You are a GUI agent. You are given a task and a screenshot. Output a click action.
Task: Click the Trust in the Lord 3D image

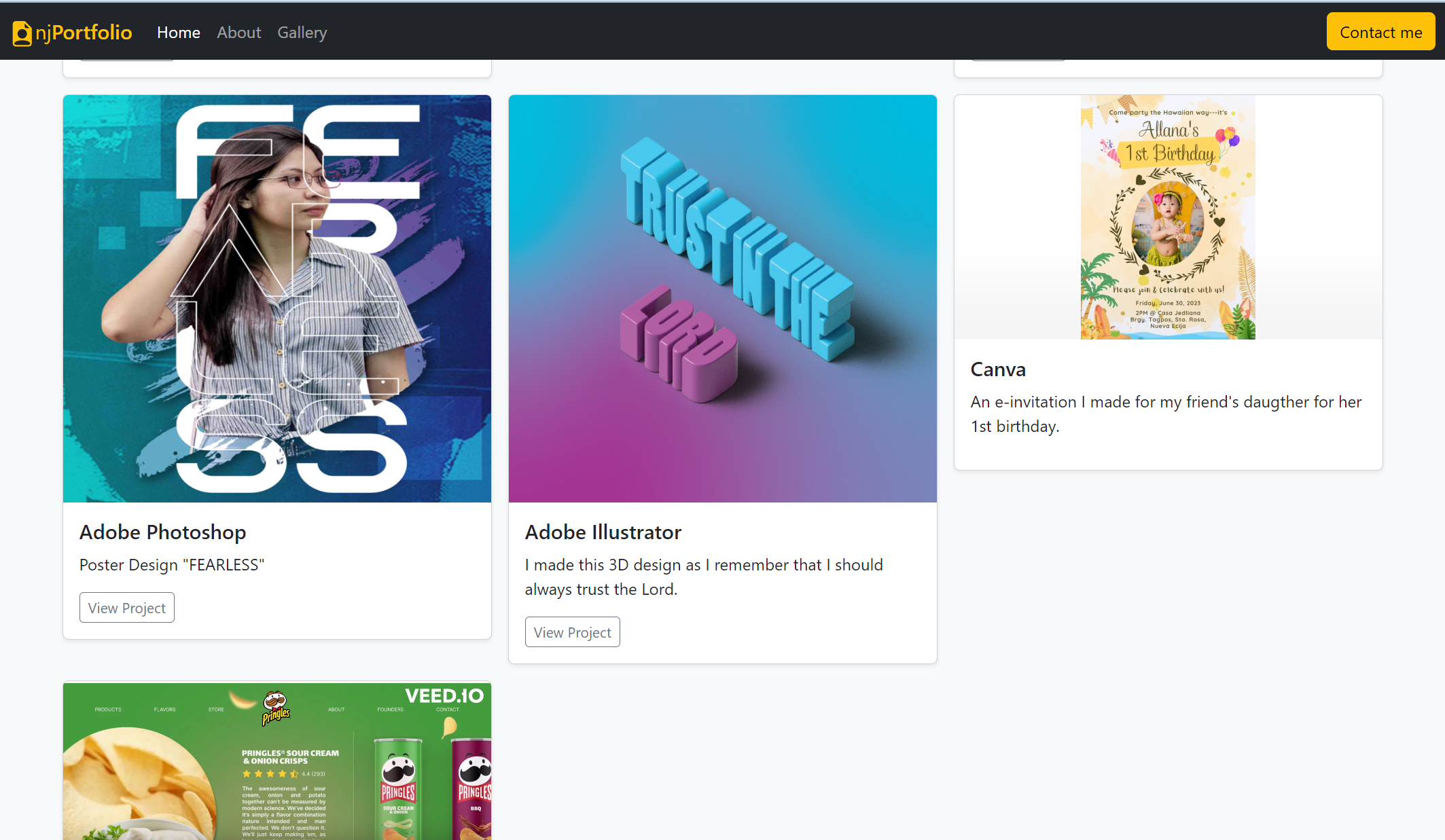722,299
